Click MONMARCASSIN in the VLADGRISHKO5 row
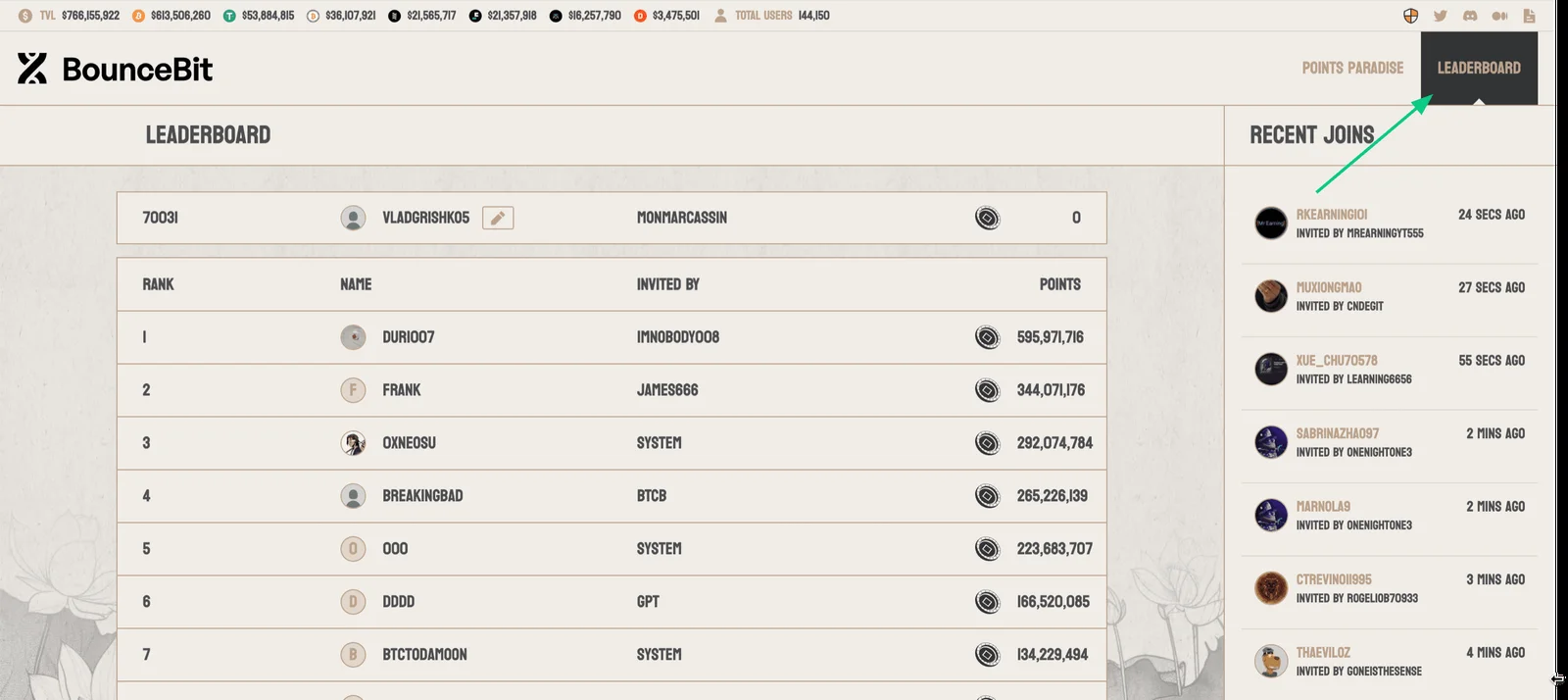This screenshot has width=1568, height=700. (682, 218)
